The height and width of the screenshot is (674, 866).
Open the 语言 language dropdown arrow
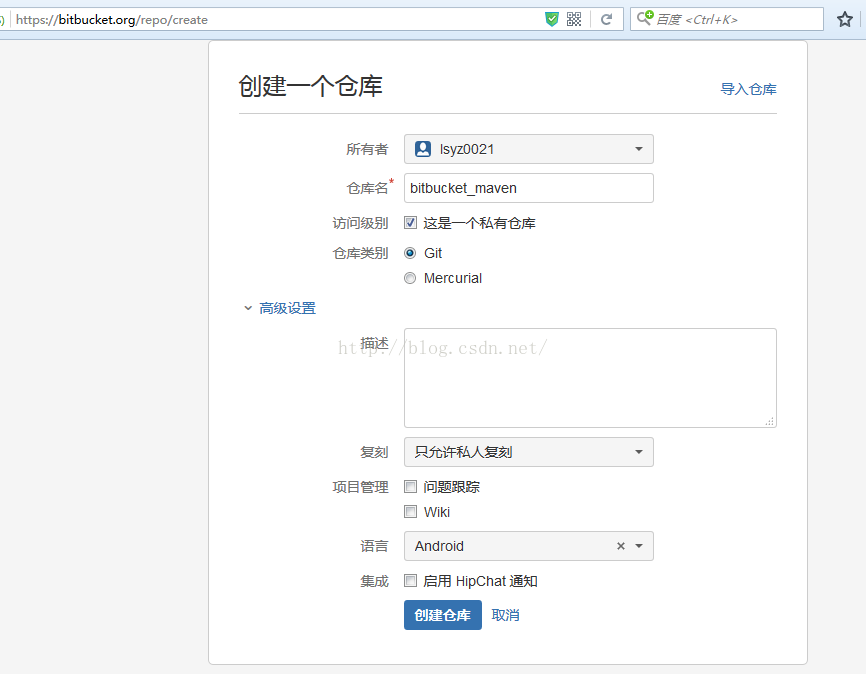pos(639,546)
